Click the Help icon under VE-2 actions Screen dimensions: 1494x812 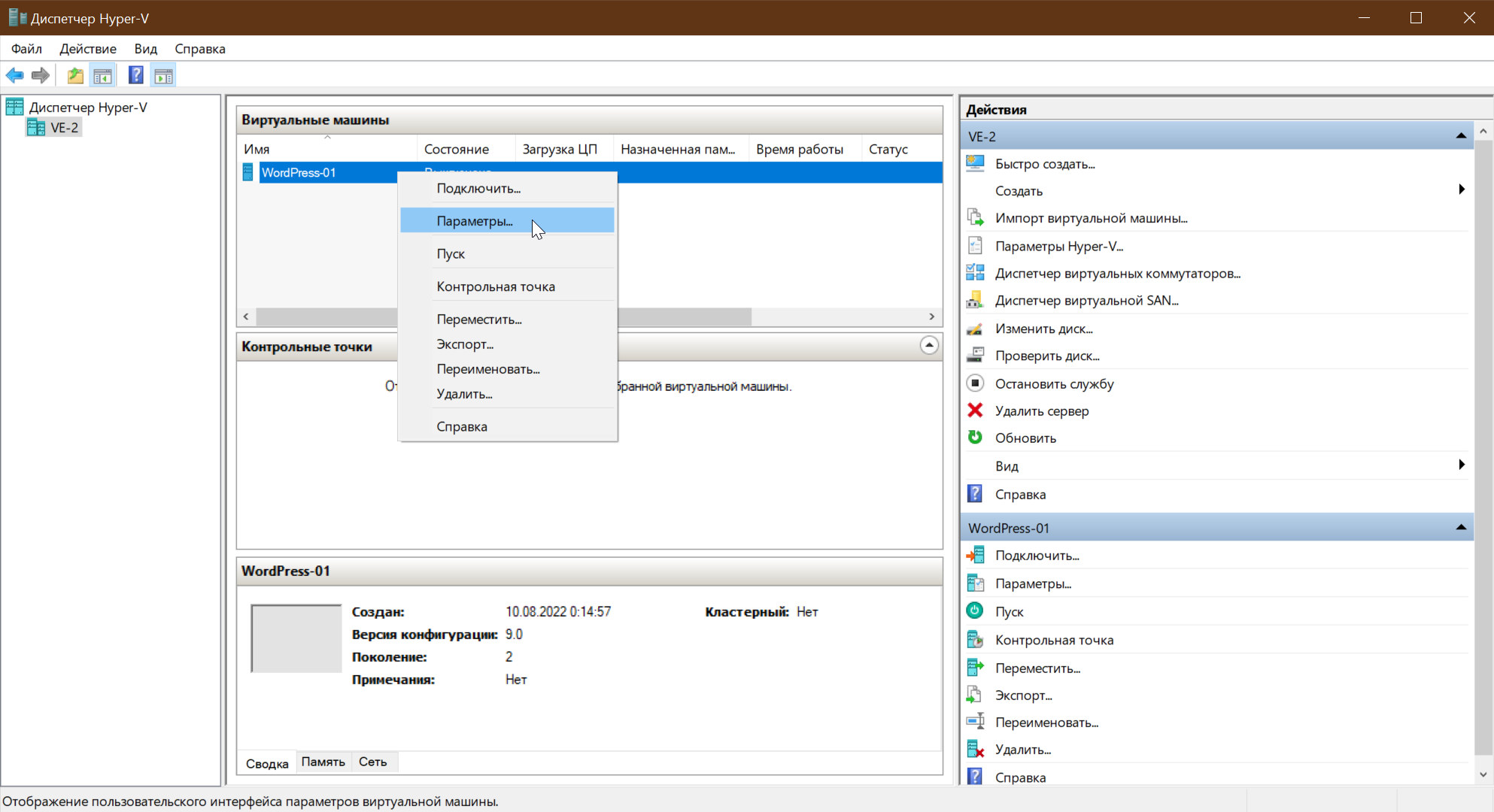coord(975,494)
